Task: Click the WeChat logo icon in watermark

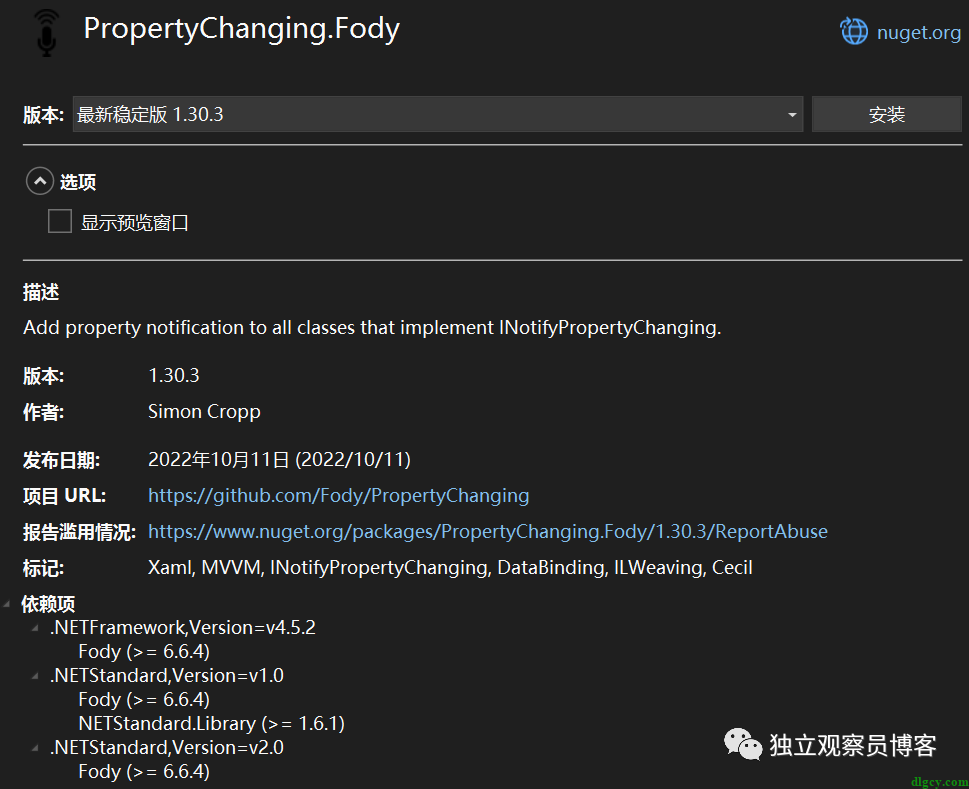Action: (x=743, y=745)
